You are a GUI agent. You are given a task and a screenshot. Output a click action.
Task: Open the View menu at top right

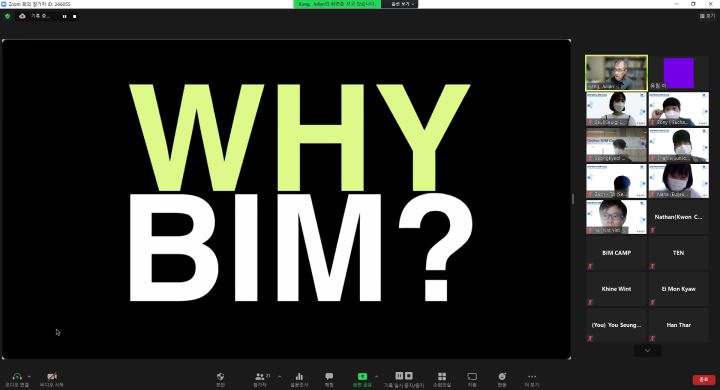pyautogui.click(x=708, y=16)
